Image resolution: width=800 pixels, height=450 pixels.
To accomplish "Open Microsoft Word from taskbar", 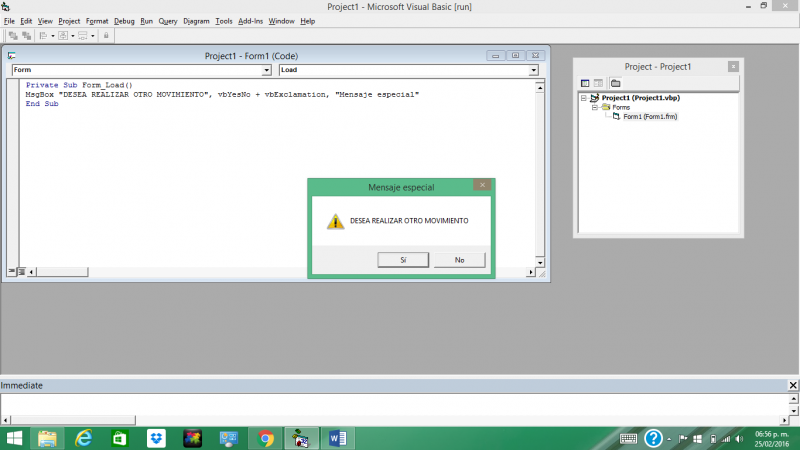I will click(x=338, y=438).
